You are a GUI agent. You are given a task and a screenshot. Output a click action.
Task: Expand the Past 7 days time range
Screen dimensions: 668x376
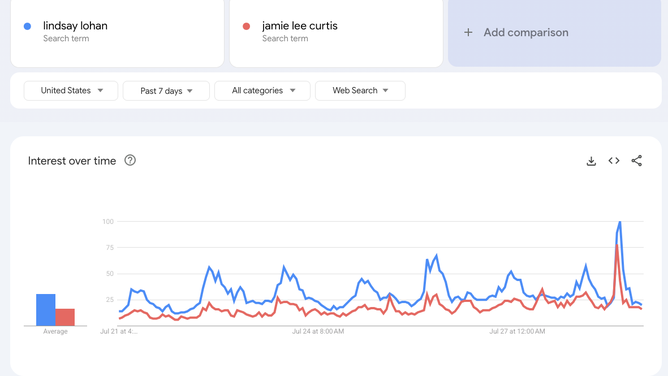coord(166,91)
